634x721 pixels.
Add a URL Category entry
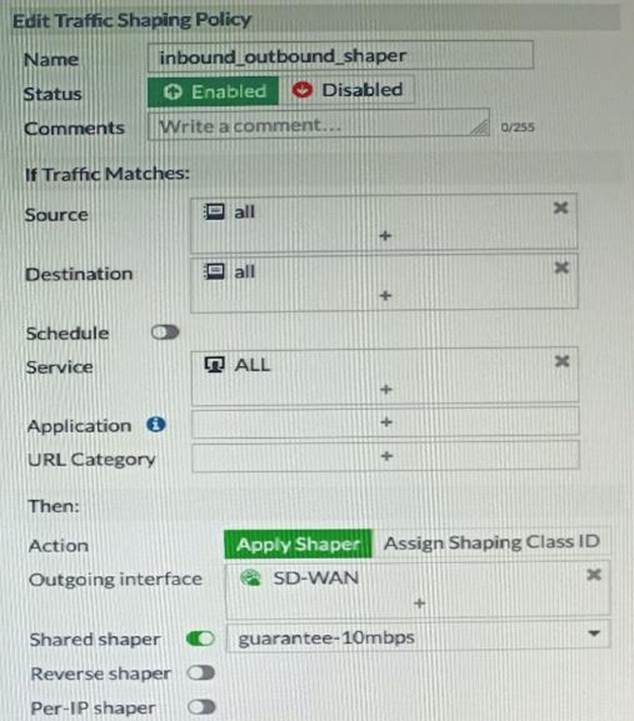[385, 456]
